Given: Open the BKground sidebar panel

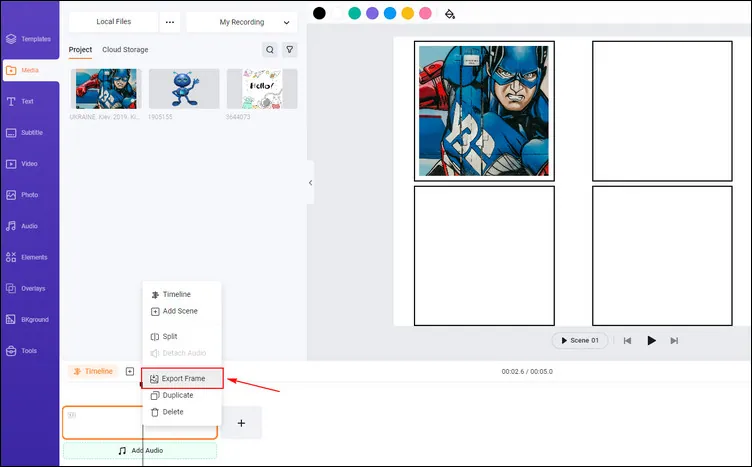Looking at the screenshot, I should pos(28,319).
